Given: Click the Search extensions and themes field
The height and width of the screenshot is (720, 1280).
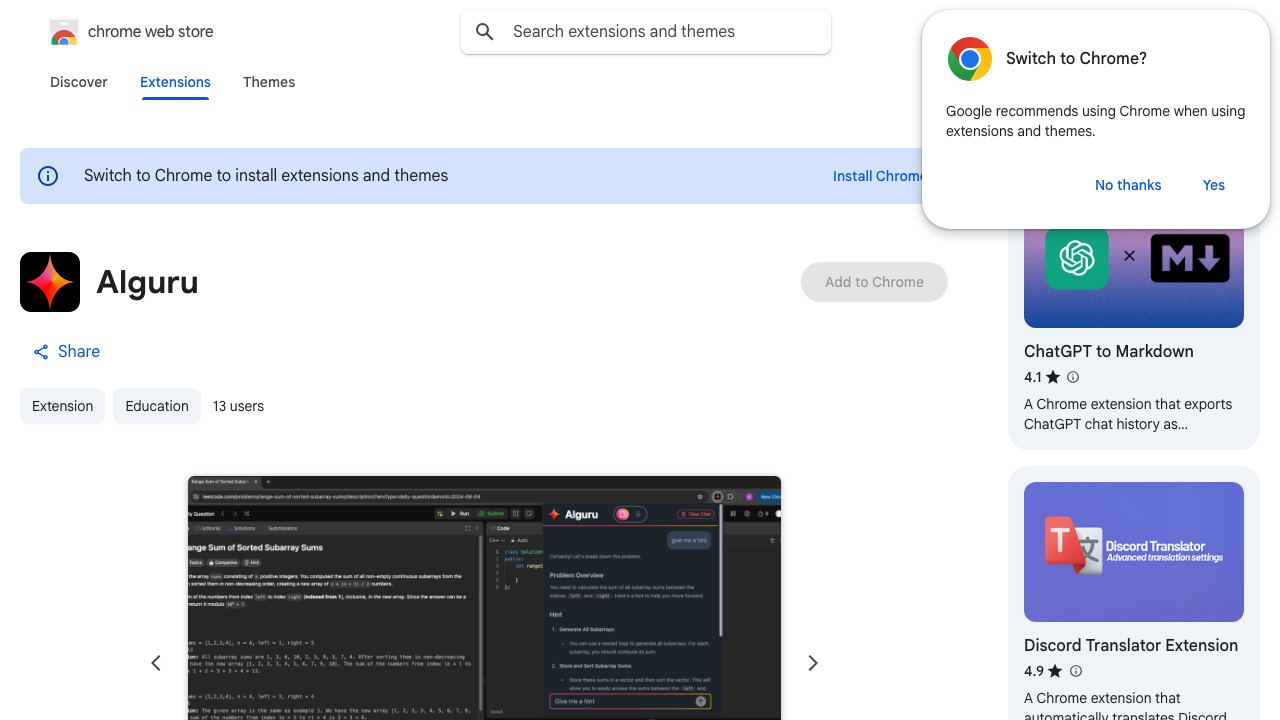Looking at the screenshot, I should (646, 32).
